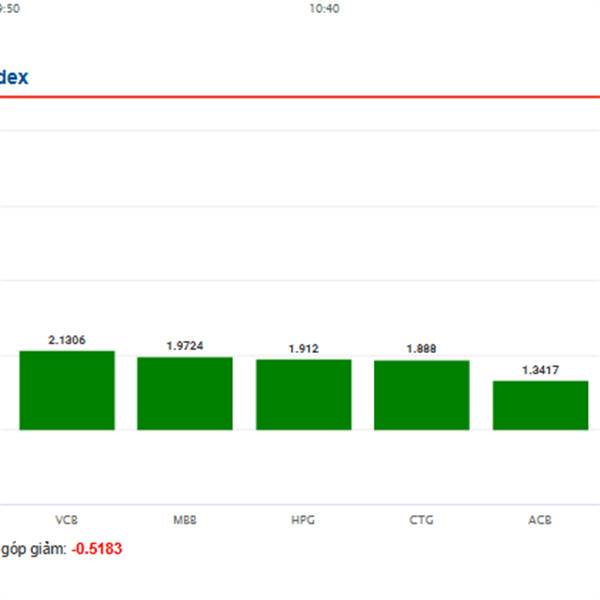Click the -0.5183 red value
600x600 pixels.
click(97, 549)
